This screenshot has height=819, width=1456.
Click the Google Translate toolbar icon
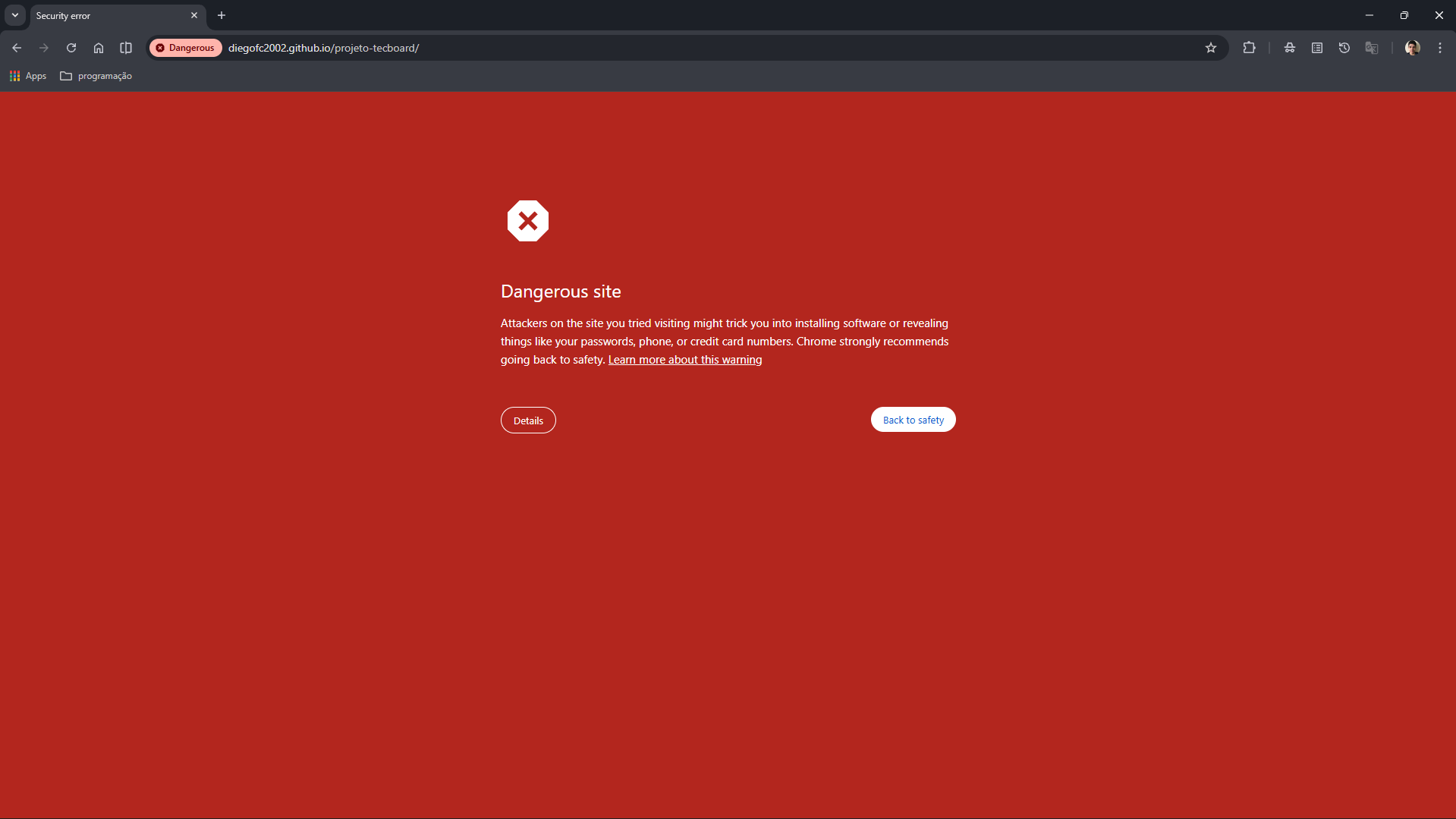coord(1372,48)
